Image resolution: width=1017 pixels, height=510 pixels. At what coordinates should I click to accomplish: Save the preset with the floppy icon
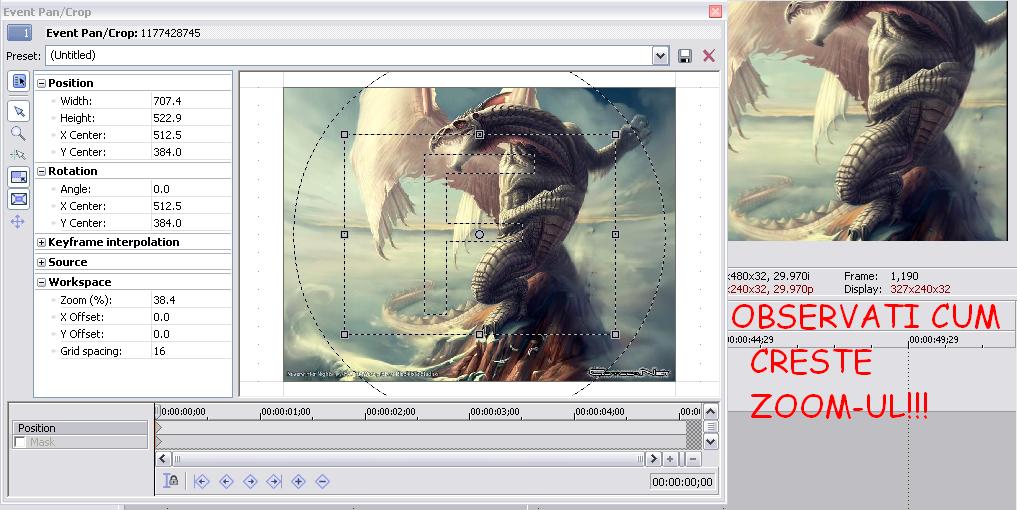(684, 56)
